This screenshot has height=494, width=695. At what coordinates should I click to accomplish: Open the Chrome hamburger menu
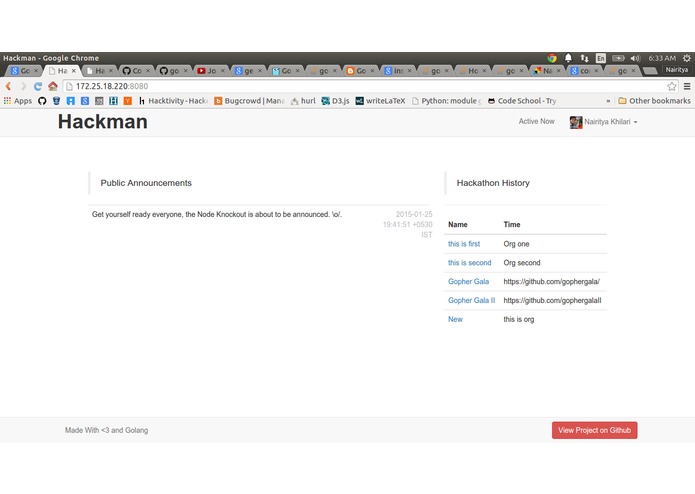687,86
